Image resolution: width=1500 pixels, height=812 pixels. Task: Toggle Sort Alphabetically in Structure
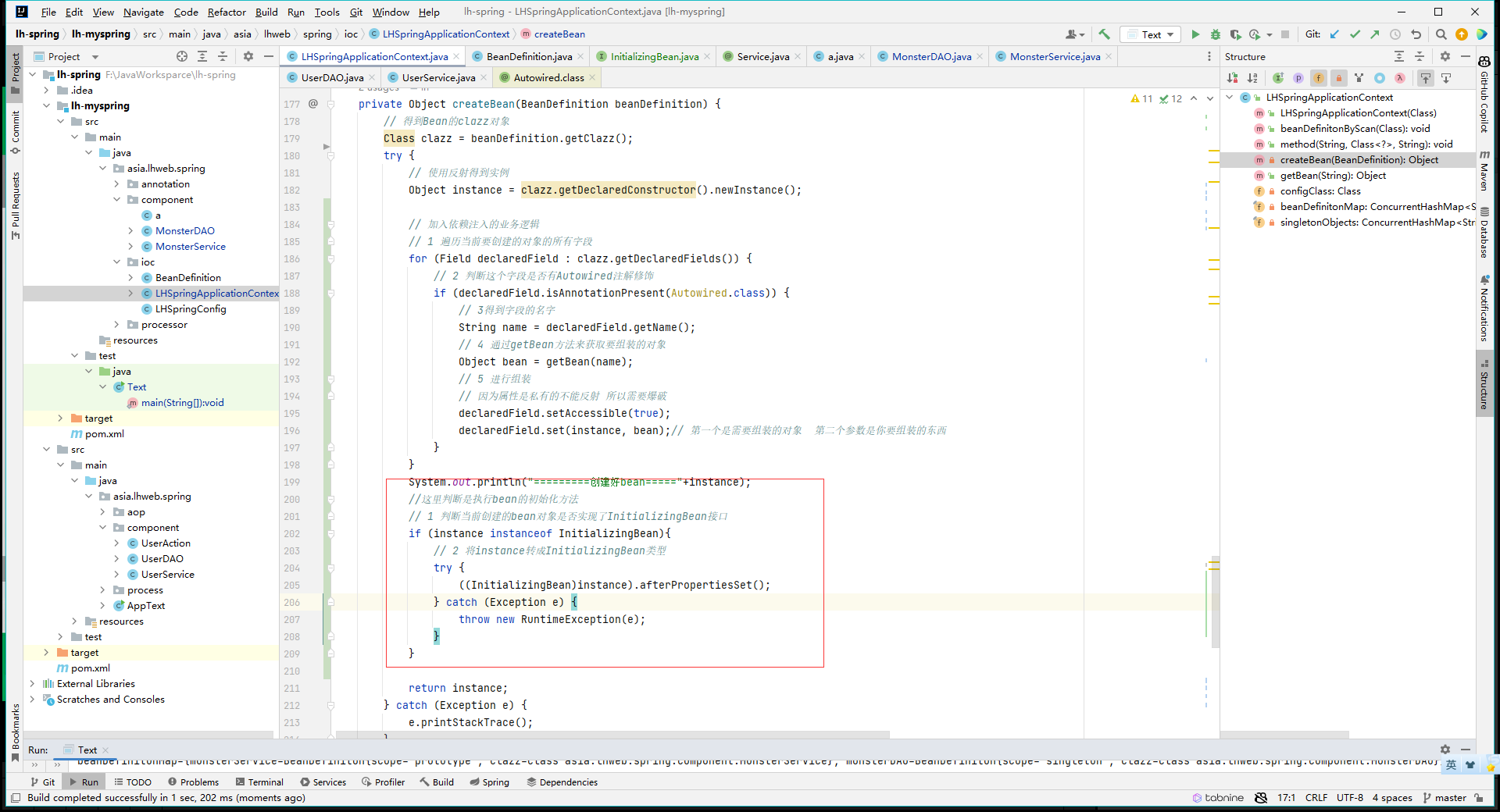tap(1253, 78)
